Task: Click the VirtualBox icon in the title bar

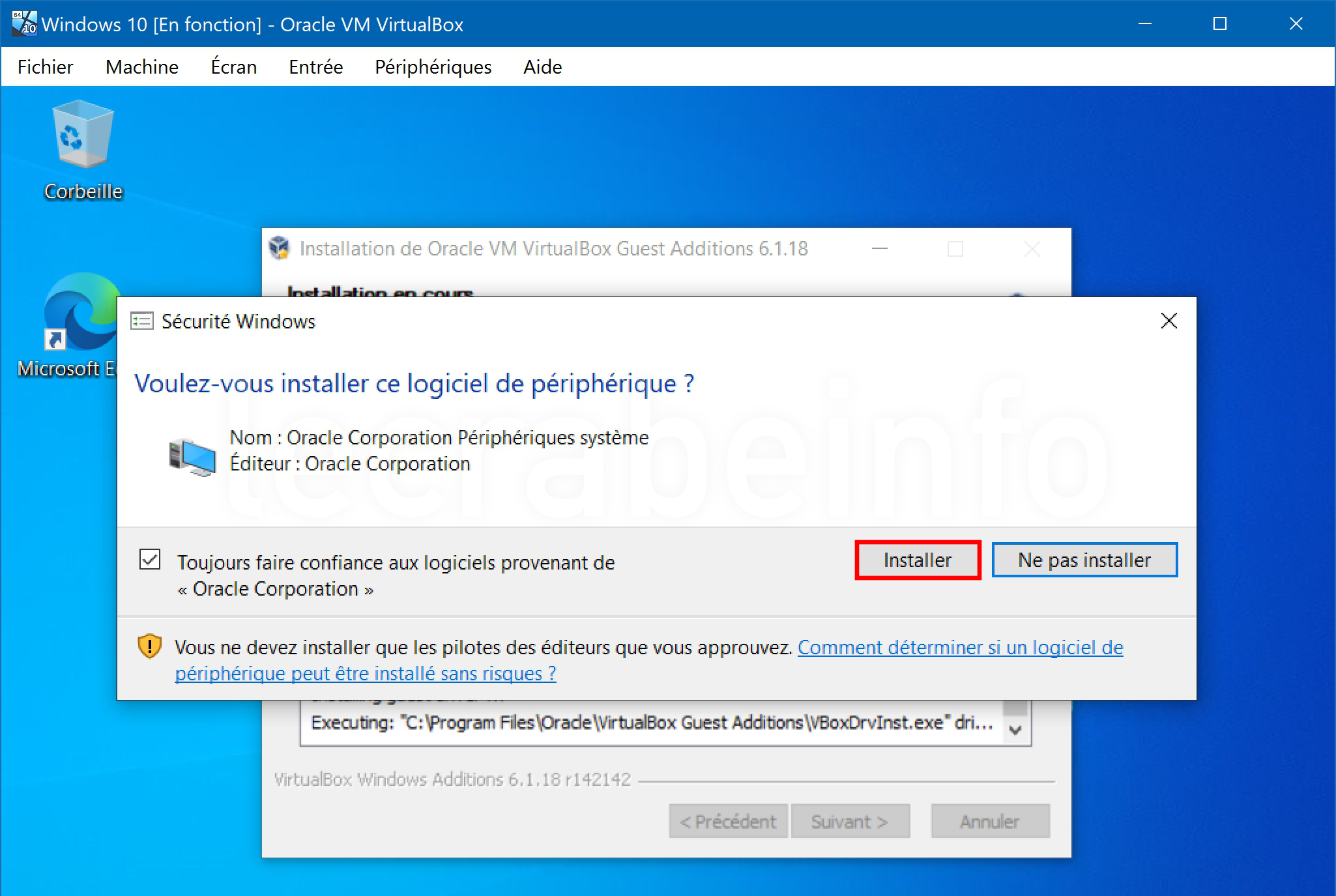Action: pyautogui.click(x=24, y=23)
